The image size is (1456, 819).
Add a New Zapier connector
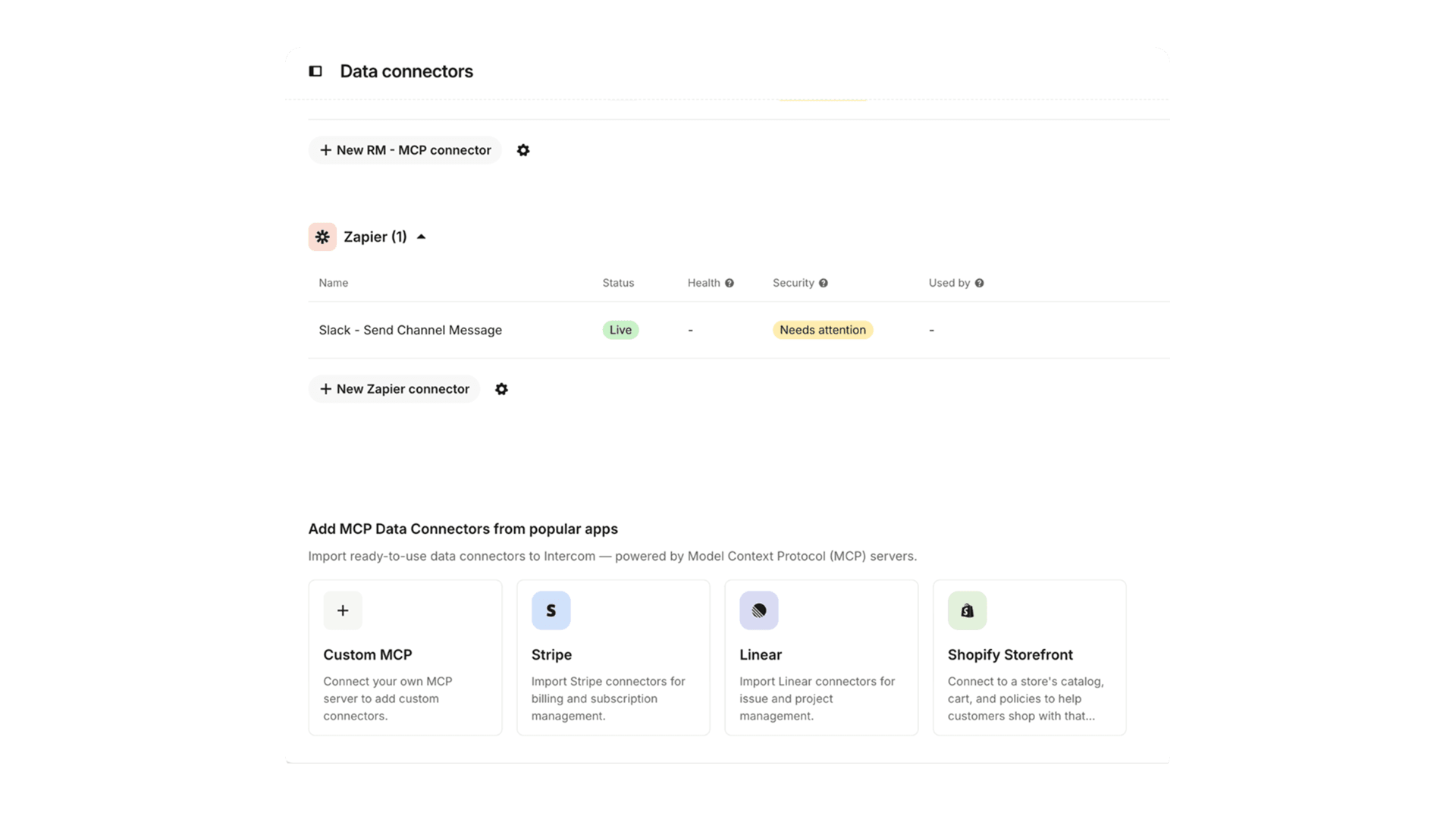coord(394,389)
